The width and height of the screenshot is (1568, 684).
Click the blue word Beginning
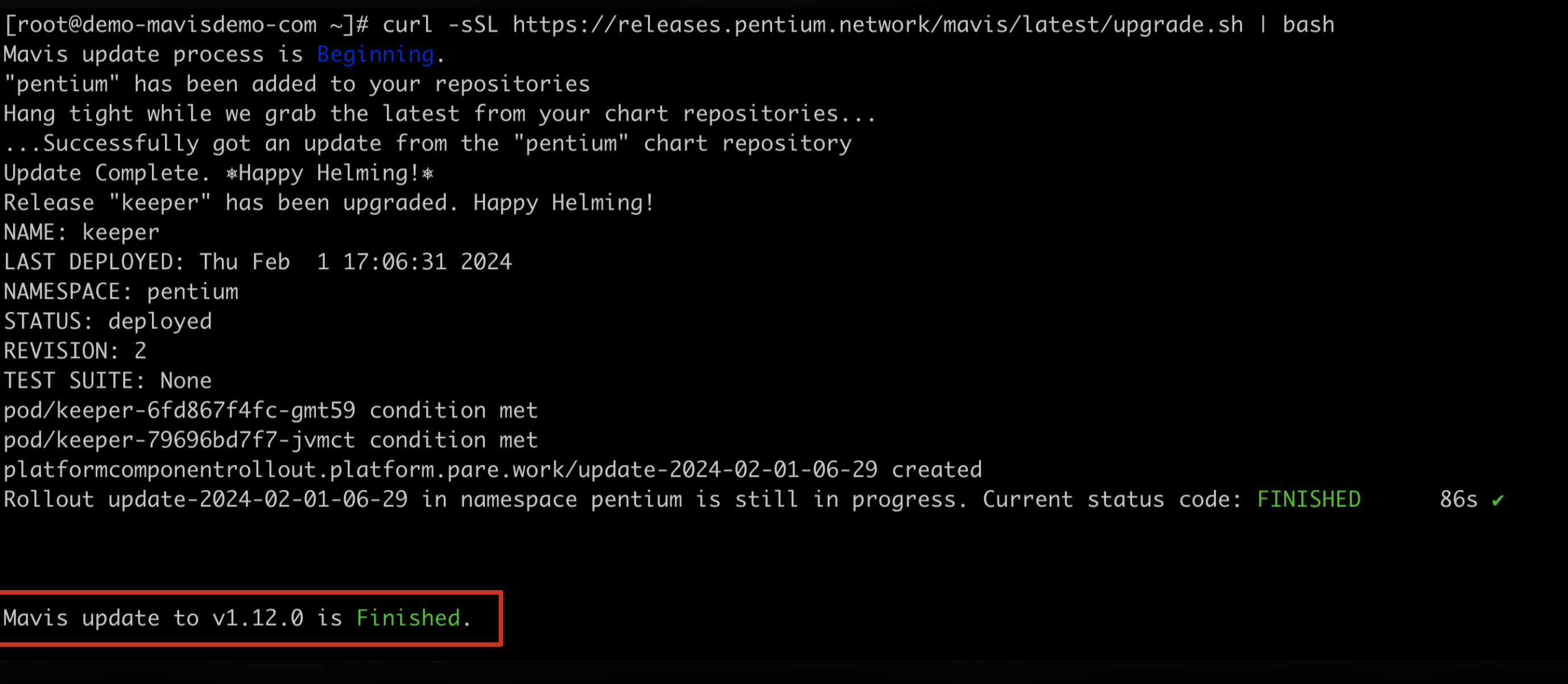click(x=376, y=55)
